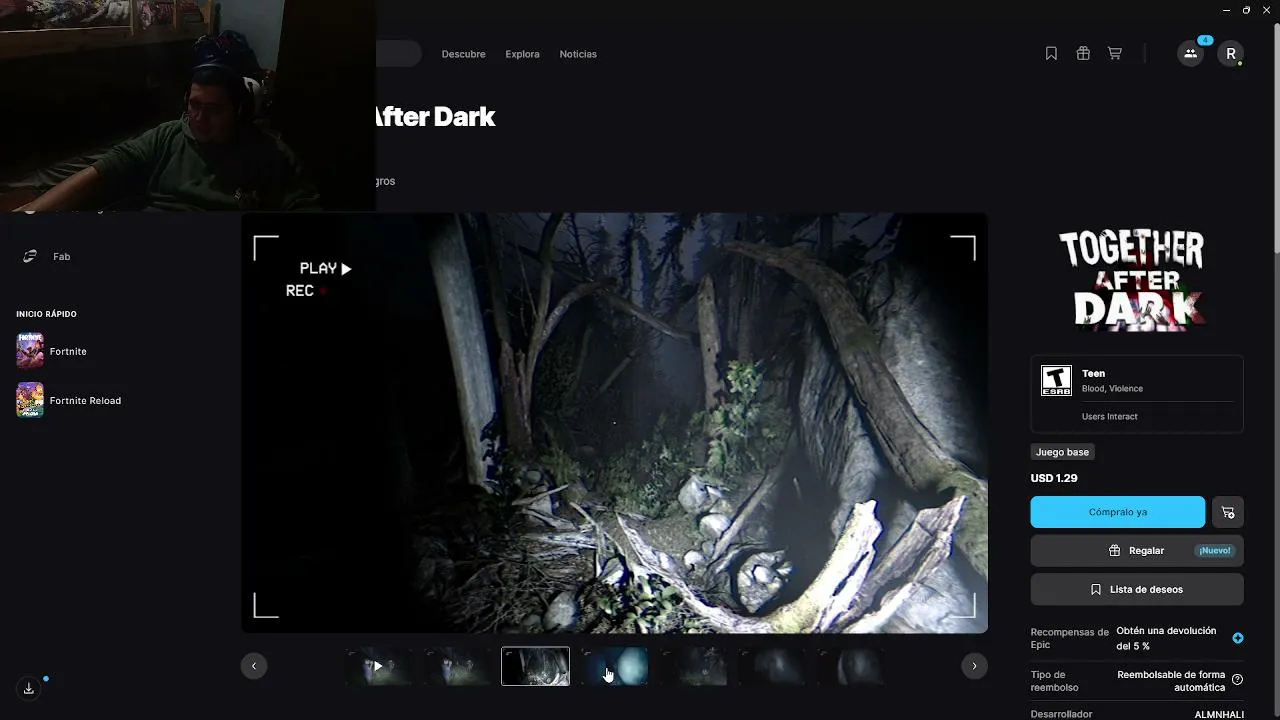The height and width of the screenshot is (720, 1280).
Task: Open the friends list icon
Action: coord(1190,54)
